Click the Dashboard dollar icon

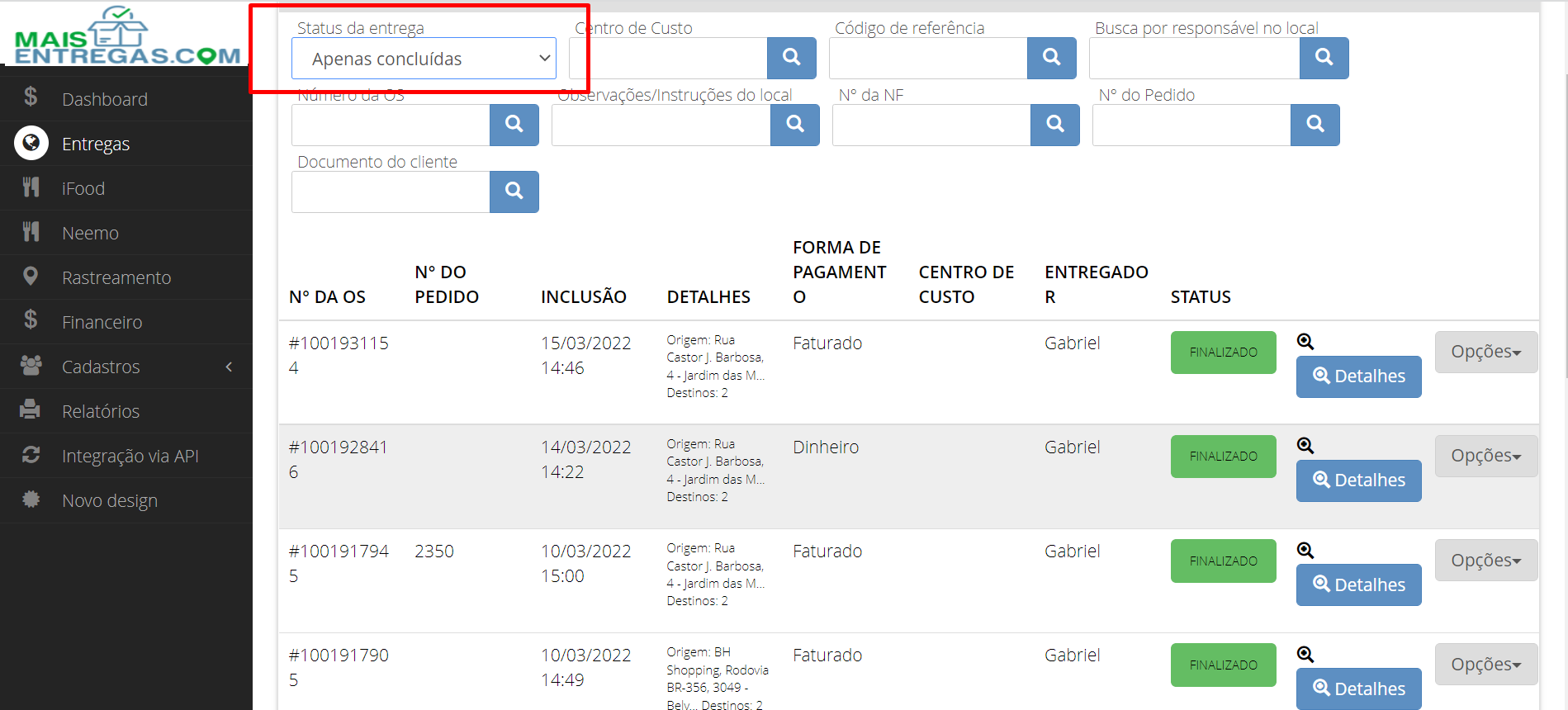[x=31, y=97]
